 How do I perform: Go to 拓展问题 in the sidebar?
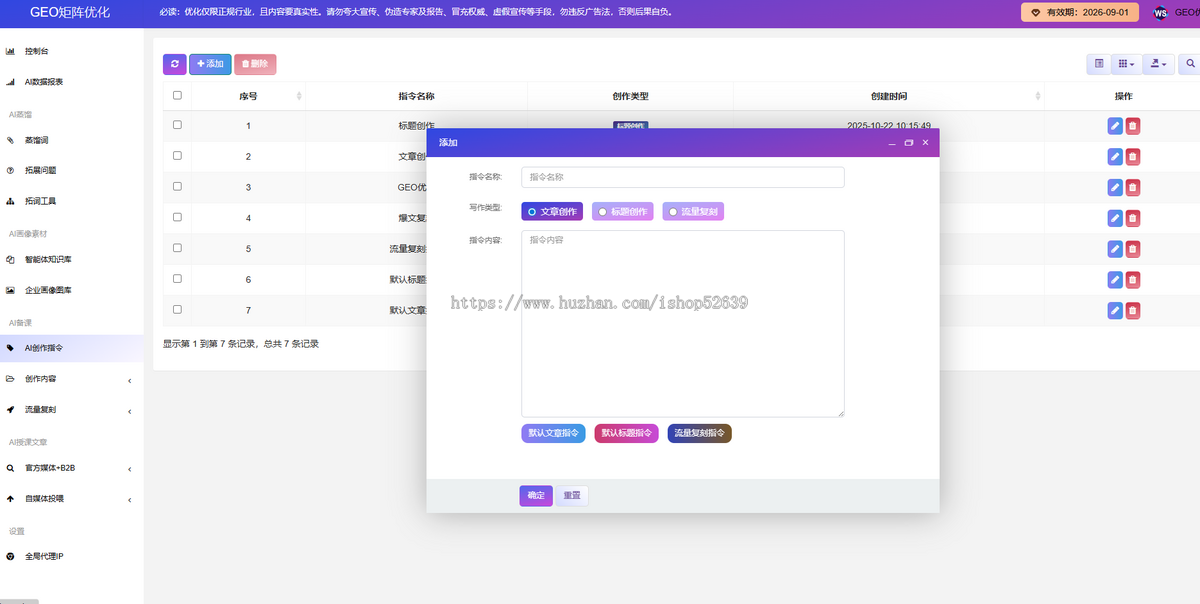[x=72, y=170]
